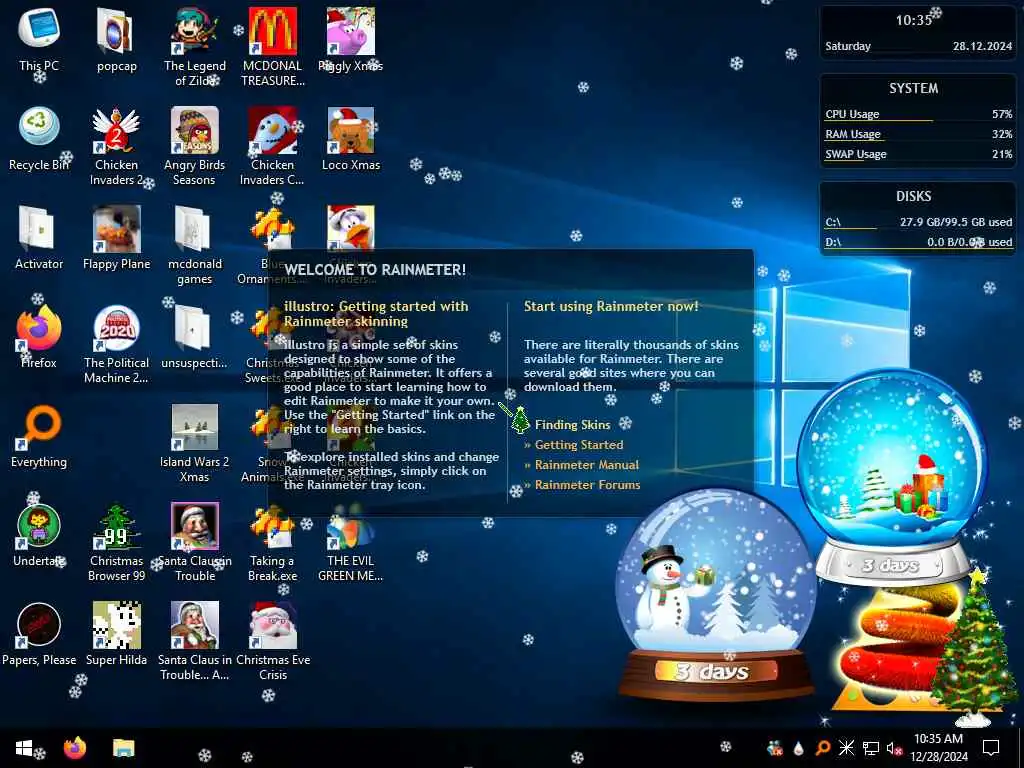1024x768 pixels.
Task: Open the Rainmeter Forums link
Action: coord(587,485)
